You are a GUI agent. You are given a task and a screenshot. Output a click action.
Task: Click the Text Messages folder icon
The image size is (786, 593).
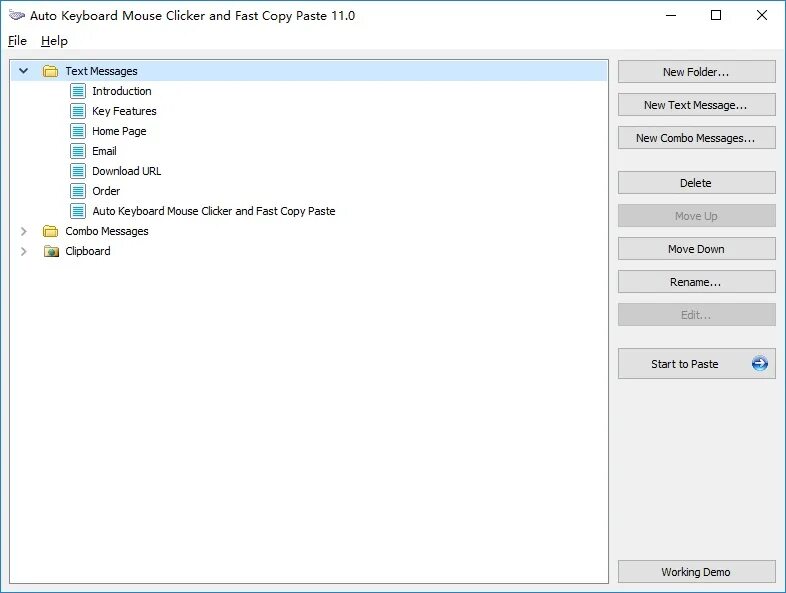[x=50, y=71]
